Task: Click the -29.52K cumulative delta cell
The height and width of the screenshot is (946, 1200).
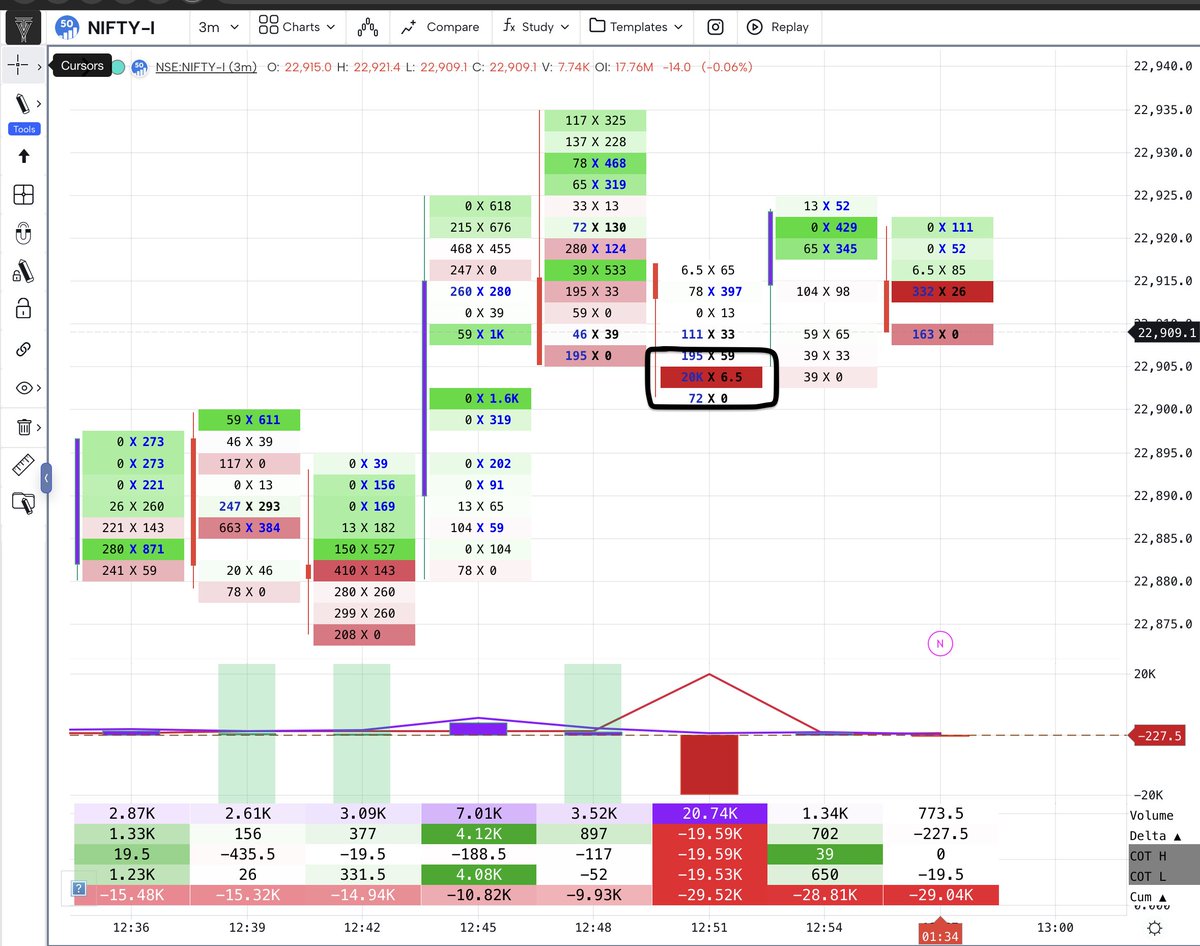Action: coord(709,895)
